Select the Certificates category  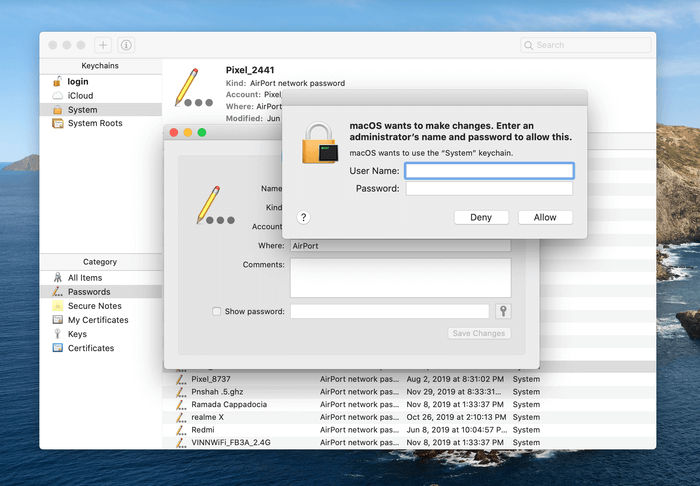101,348
